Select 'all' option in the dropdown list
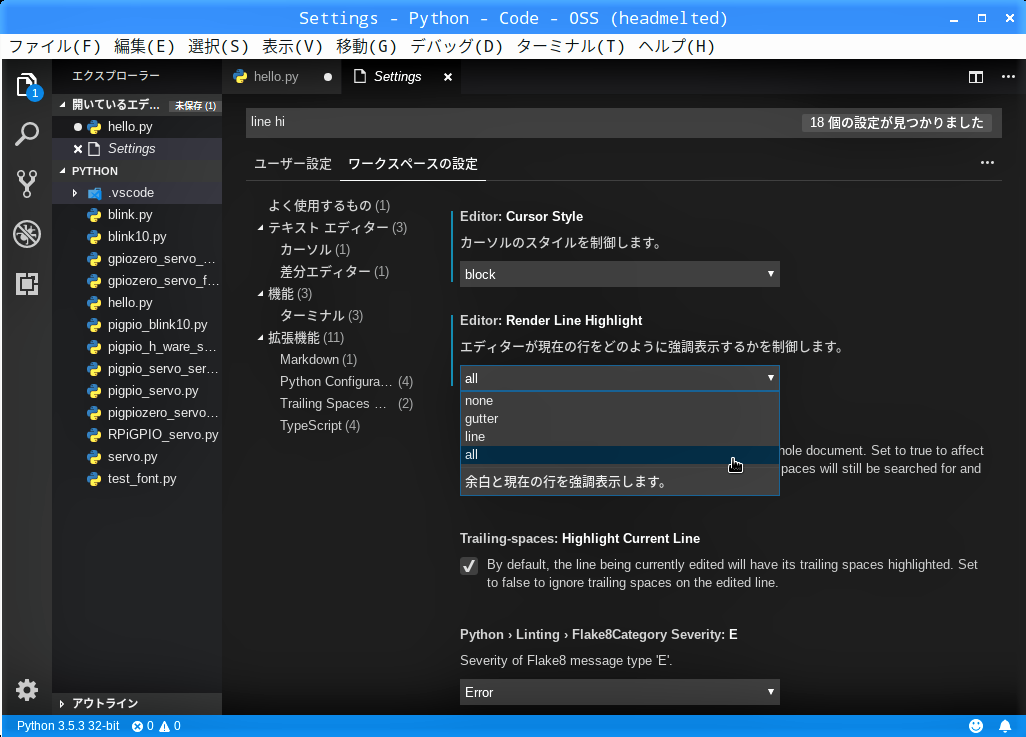1026x737 pixels. coord(620,455)
